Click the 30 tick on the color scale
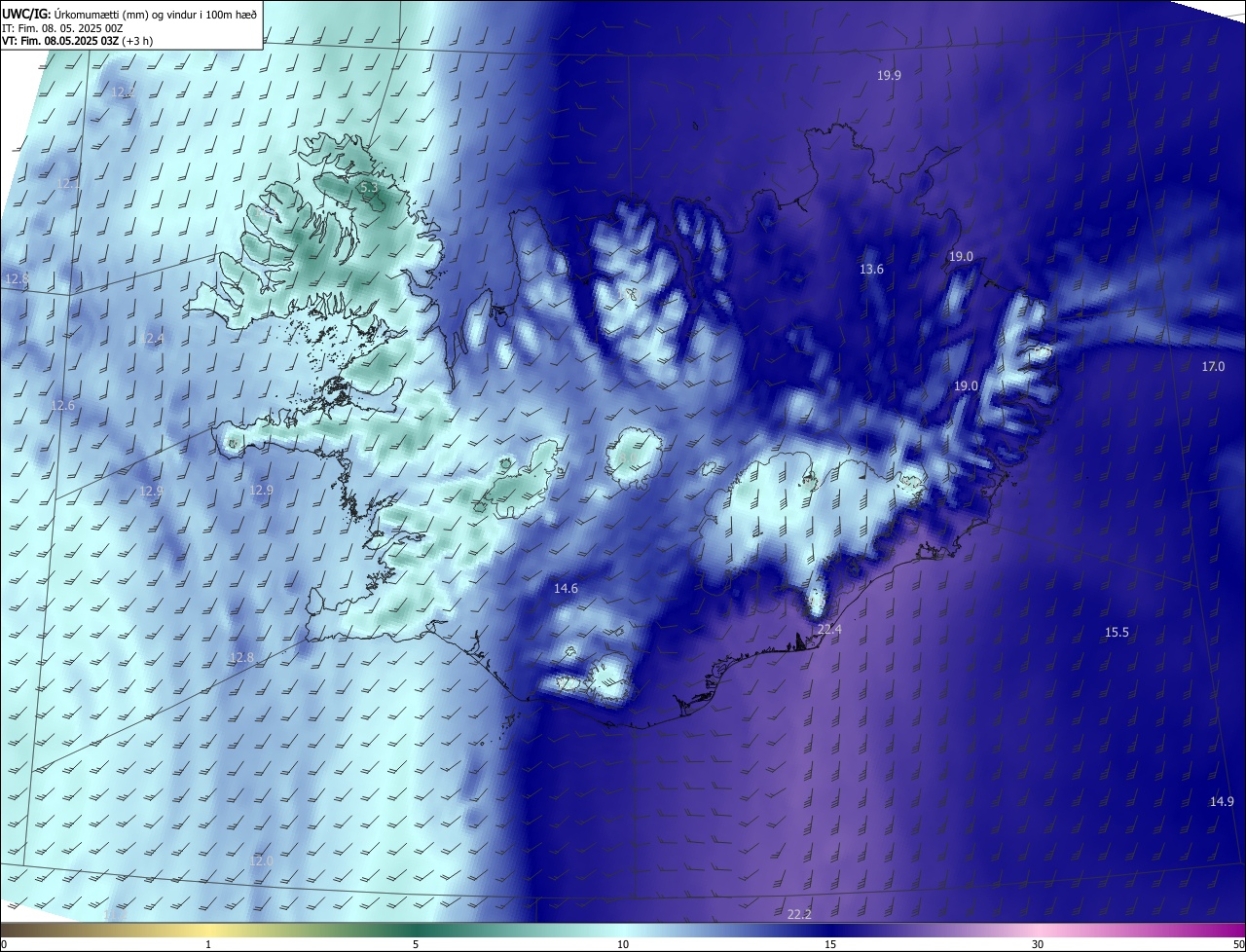The height and width of the screenshot is (952, 1246). (x=1038, y=944)
